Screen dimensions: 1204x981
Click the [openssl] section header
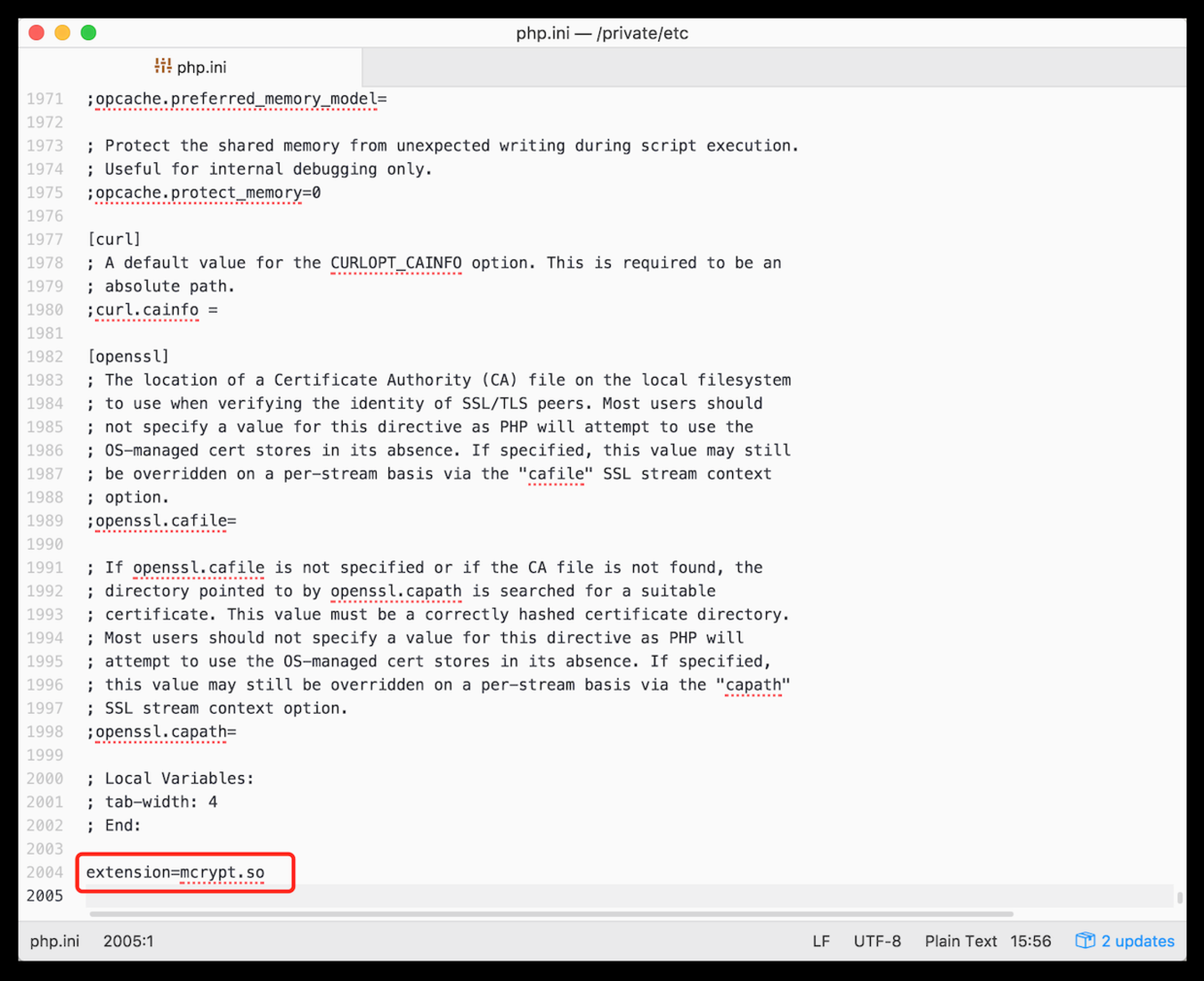pyautogui.click(x=128, y=356)
